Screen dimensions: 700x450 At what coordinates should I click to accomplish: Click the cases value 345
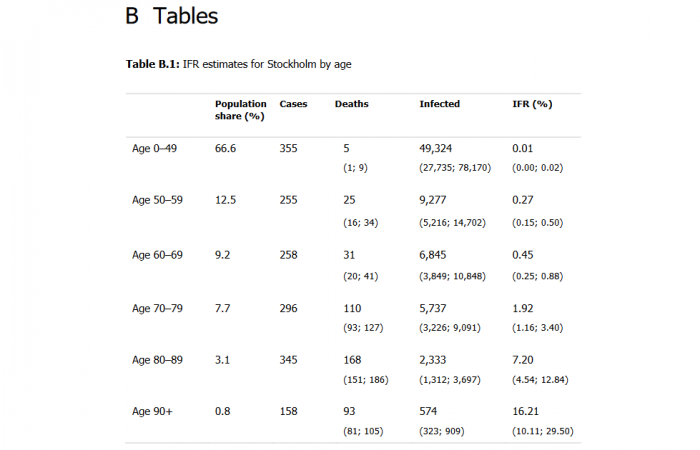289,357
